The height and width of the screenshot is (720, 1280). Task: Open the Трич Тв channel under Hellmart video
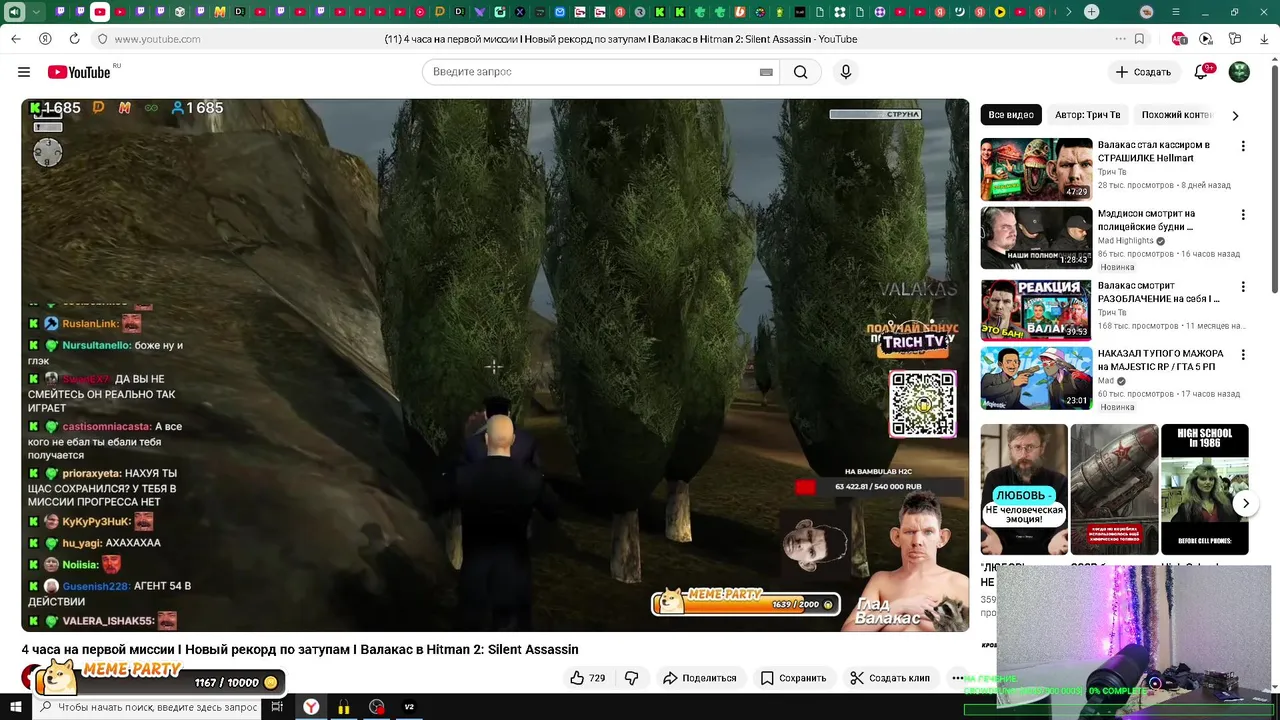click(x=1111, y=172)
